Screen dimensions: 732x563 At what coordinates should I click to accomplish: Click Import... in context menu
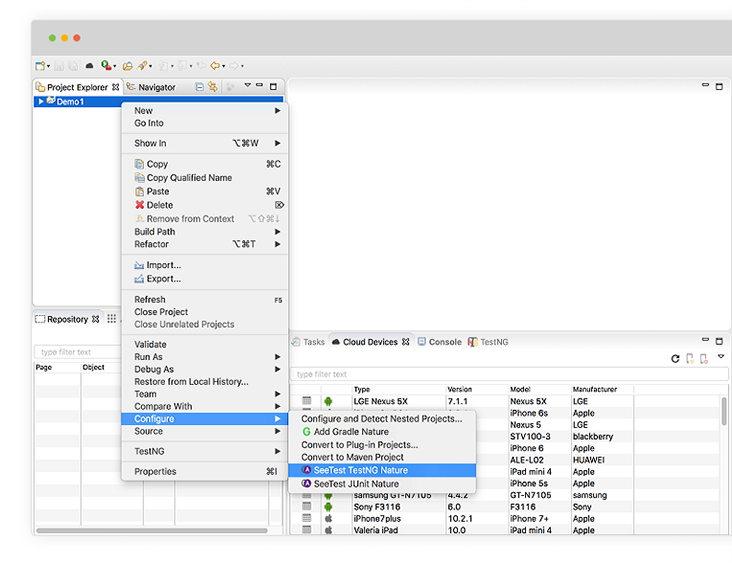205,265
